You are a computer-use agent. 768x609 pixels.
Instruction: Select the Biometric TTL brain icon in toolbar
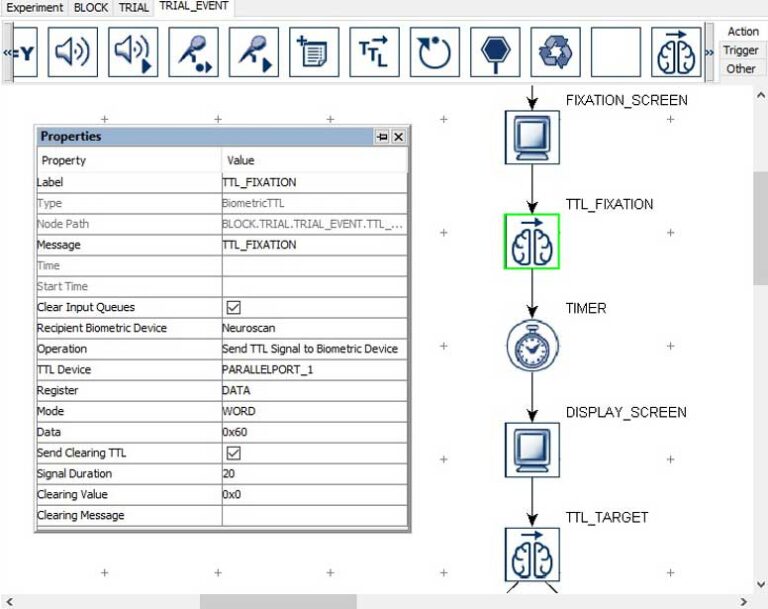[676, 52]
